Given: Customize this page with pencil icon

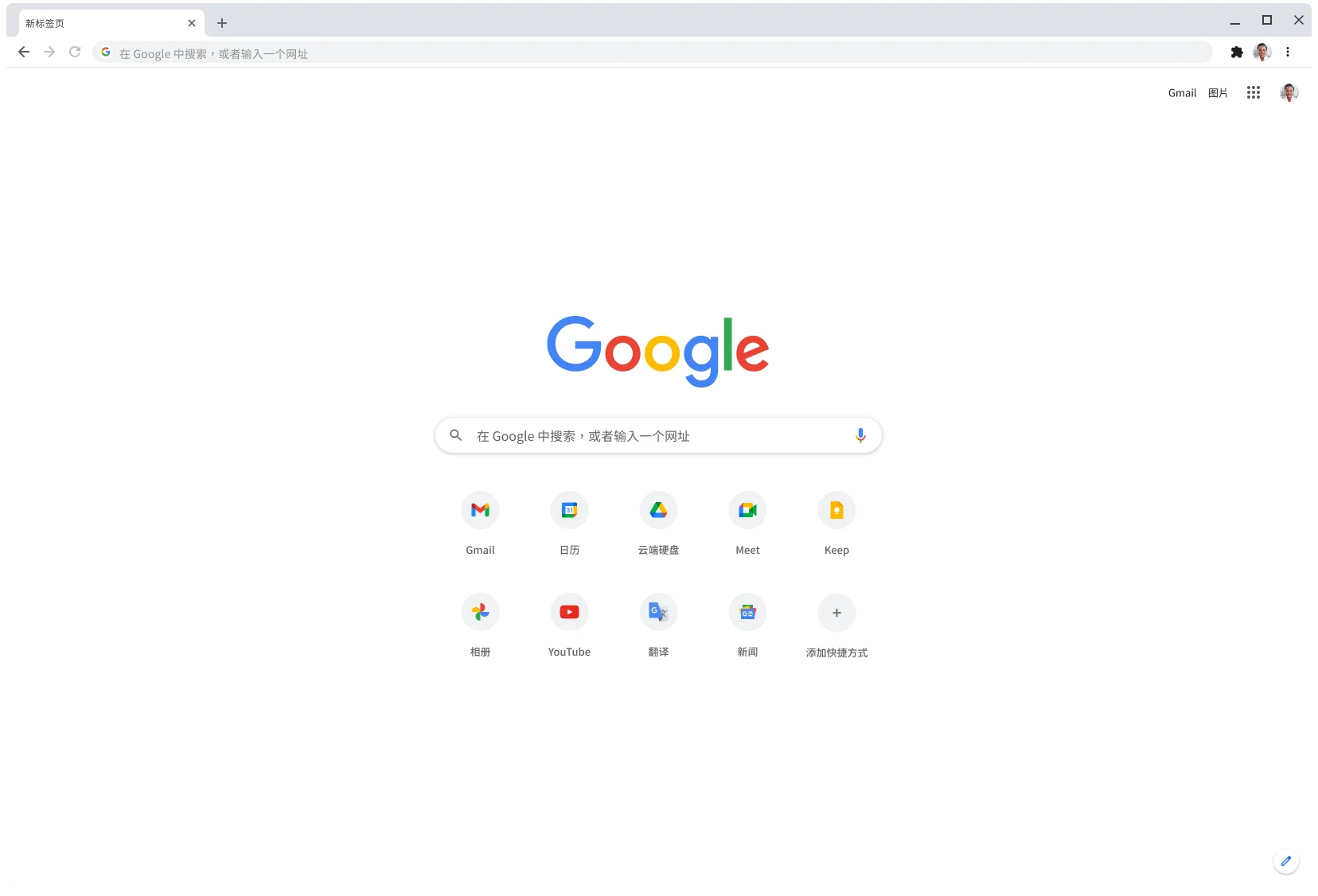Looking at the screenshot, I should [x=1286, y=861].
